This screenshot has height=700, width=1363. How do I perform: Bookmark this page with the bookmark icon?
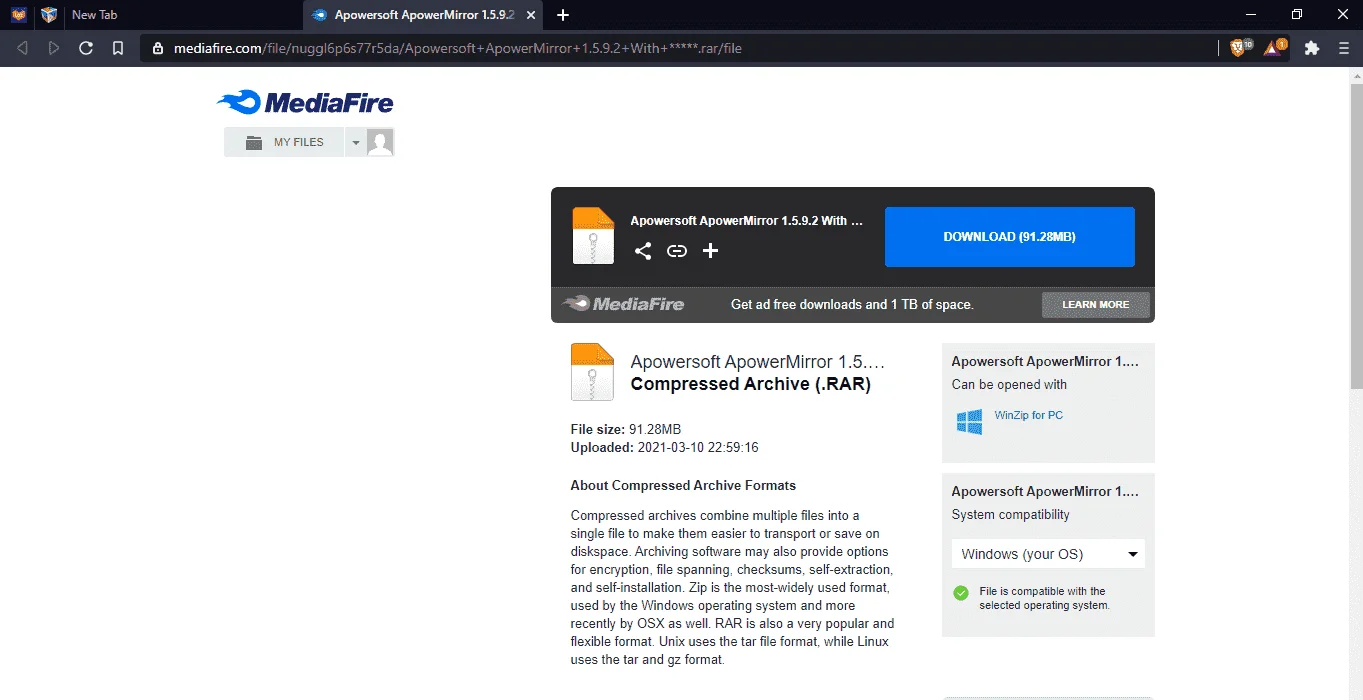click(x=118, y=48)
